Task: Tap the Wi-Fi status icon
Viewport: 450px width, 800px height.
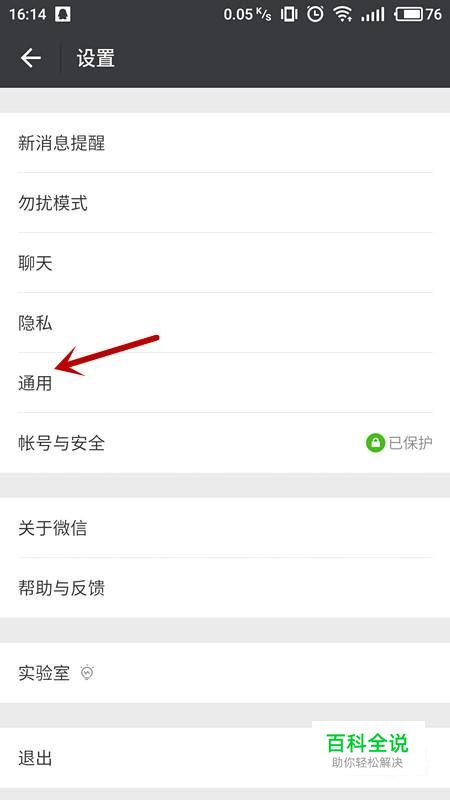Action: (343, 14)
